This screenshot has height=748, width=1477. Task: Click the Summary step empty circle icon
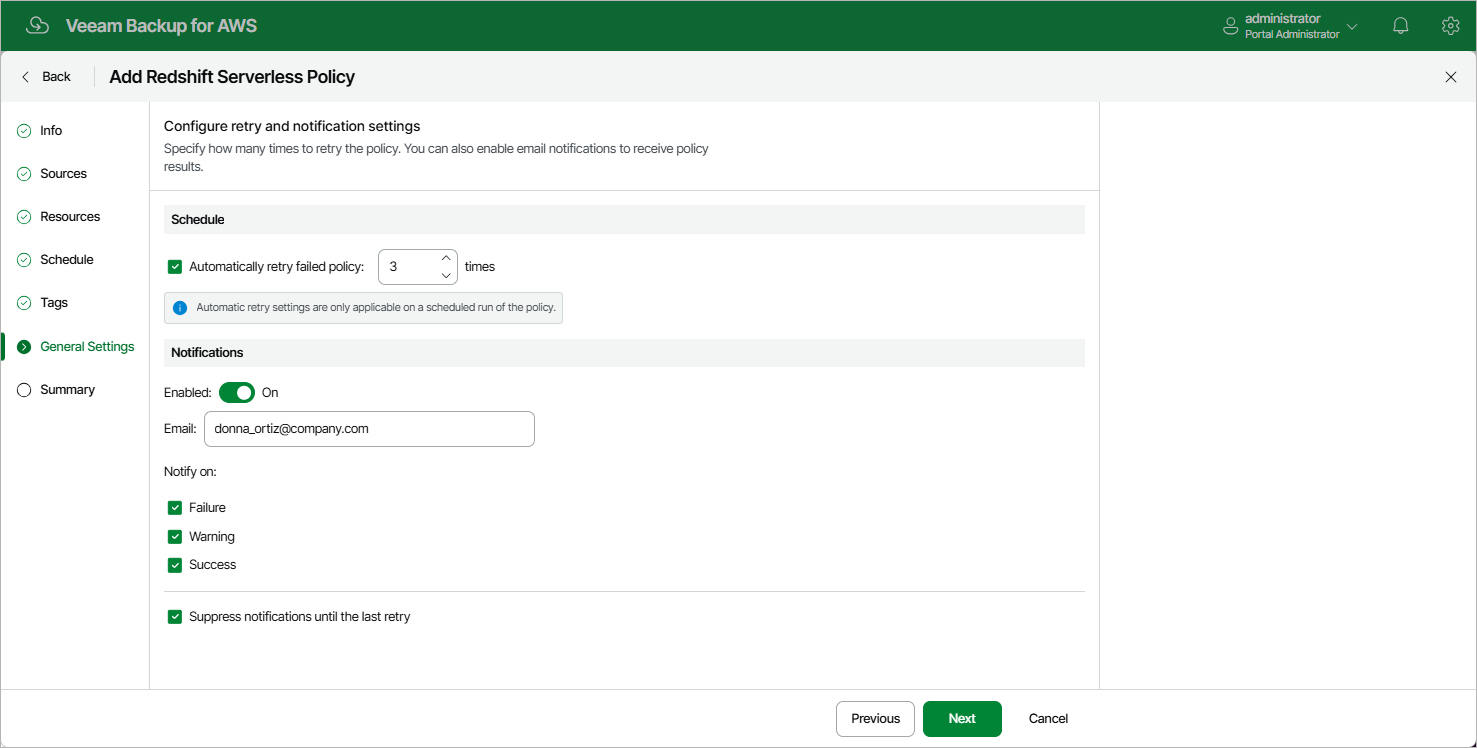[24, 389]
